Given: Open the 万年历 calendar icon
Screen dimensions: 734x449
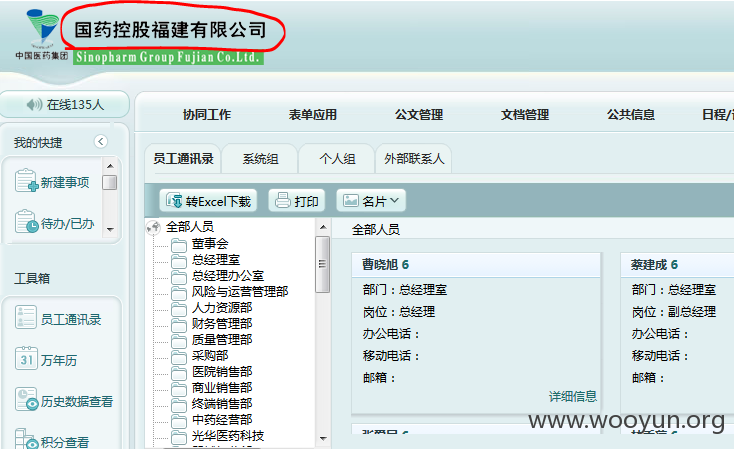Looking at the screenshot, I should tap(26, 359).
